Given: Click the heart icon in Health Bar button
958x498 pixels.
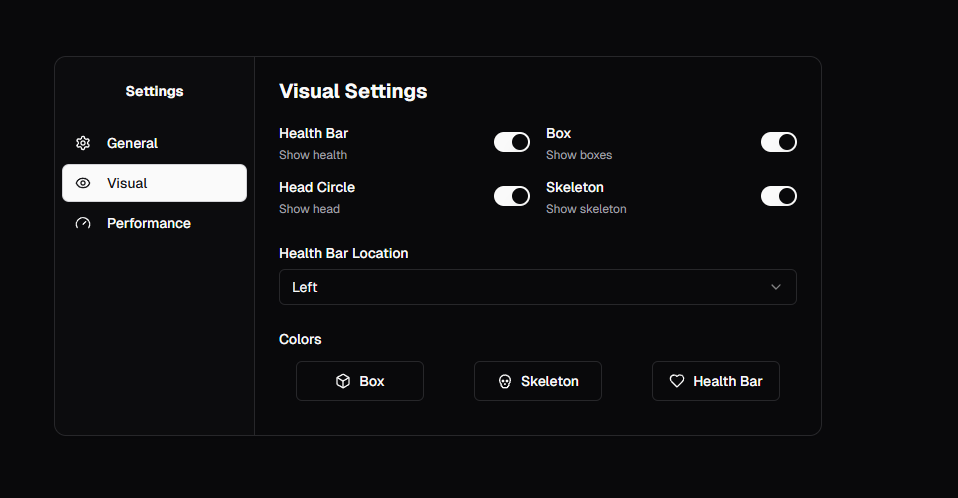Looking at the screenshot, I should click(x=677, y=381).
